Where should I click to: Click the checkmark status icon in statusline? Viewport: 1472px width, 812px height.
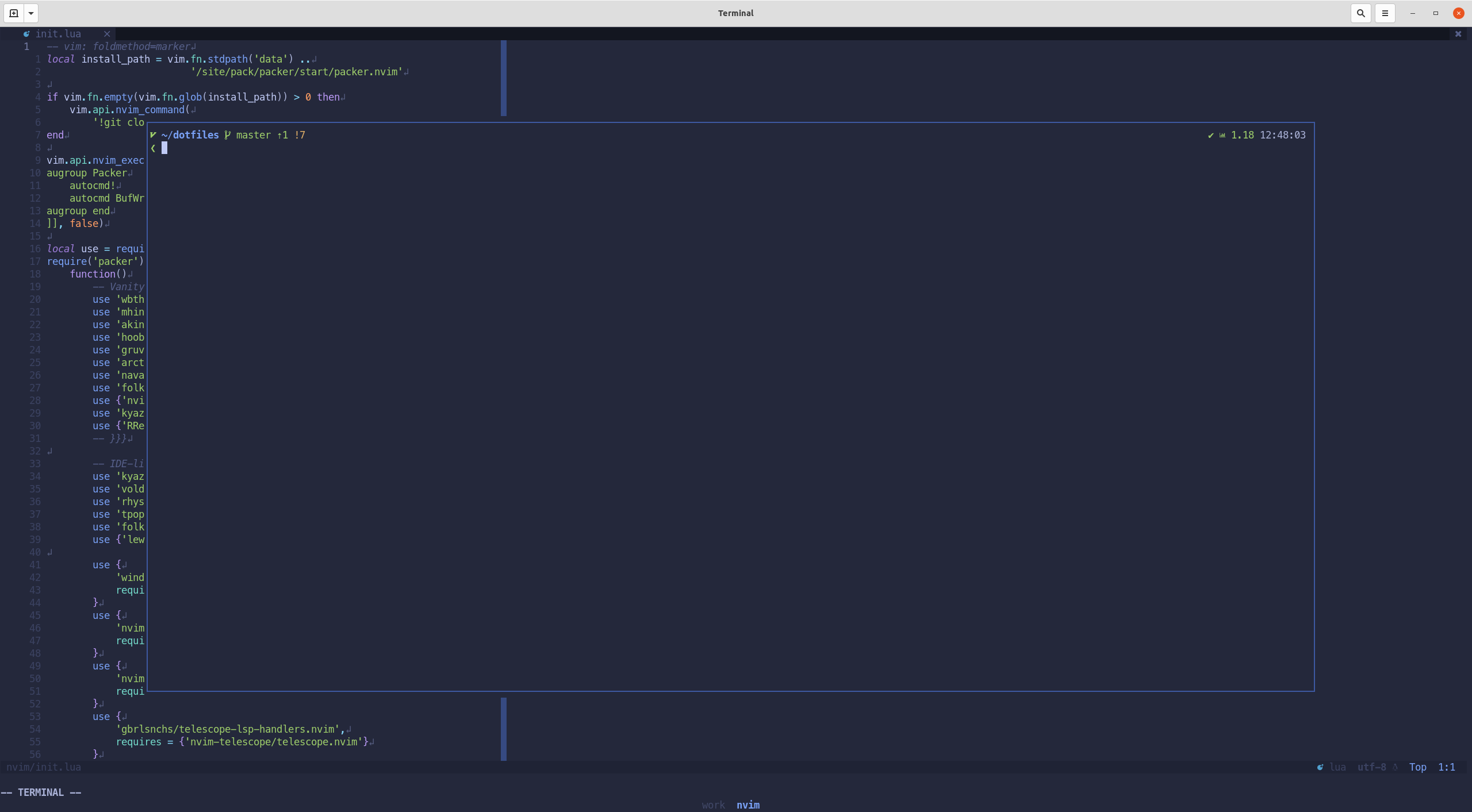click(1209, 135)
